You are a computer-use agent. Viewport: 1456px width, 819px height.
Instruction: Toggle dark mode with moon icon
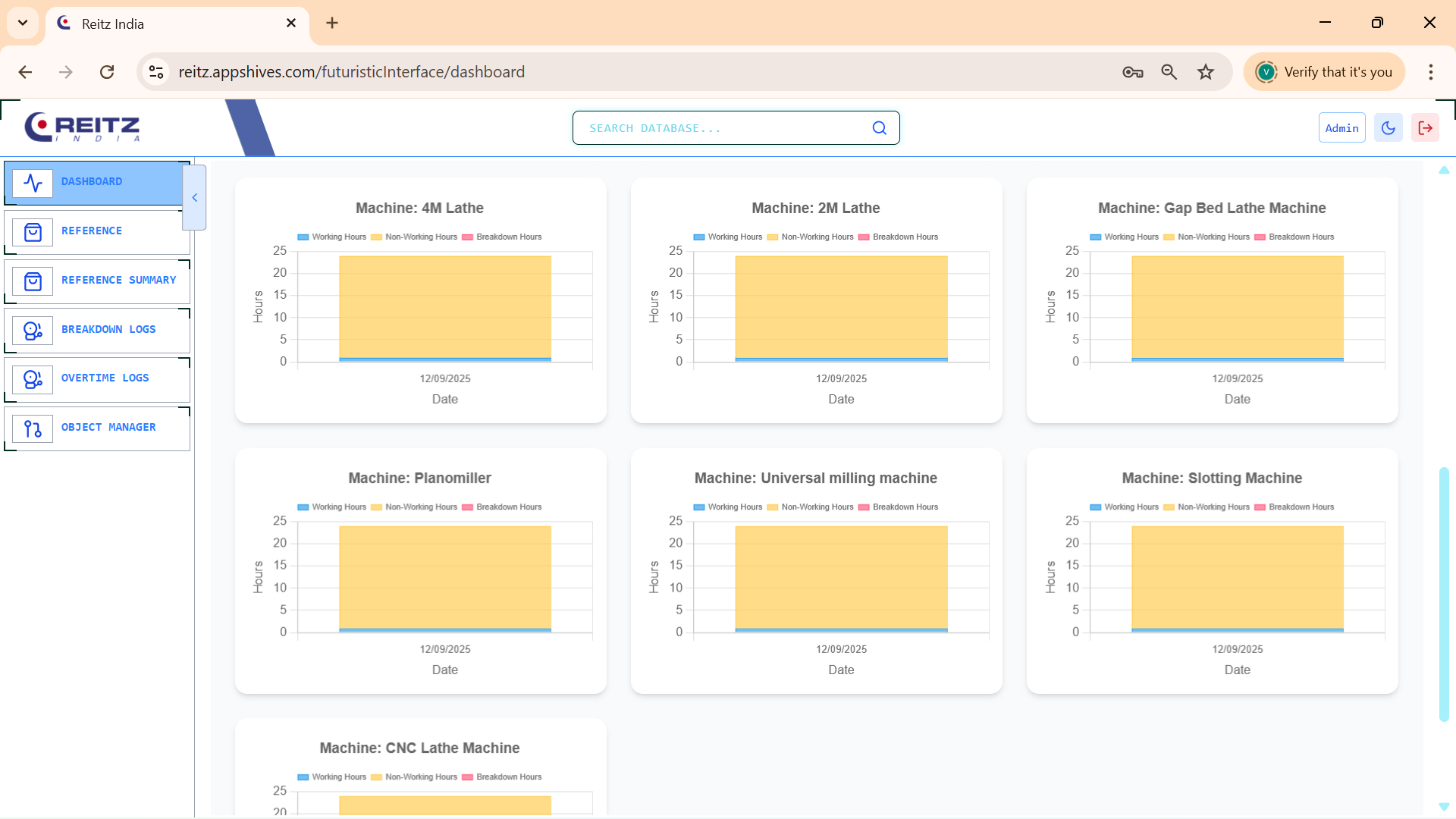click(x=1388, y=128)
